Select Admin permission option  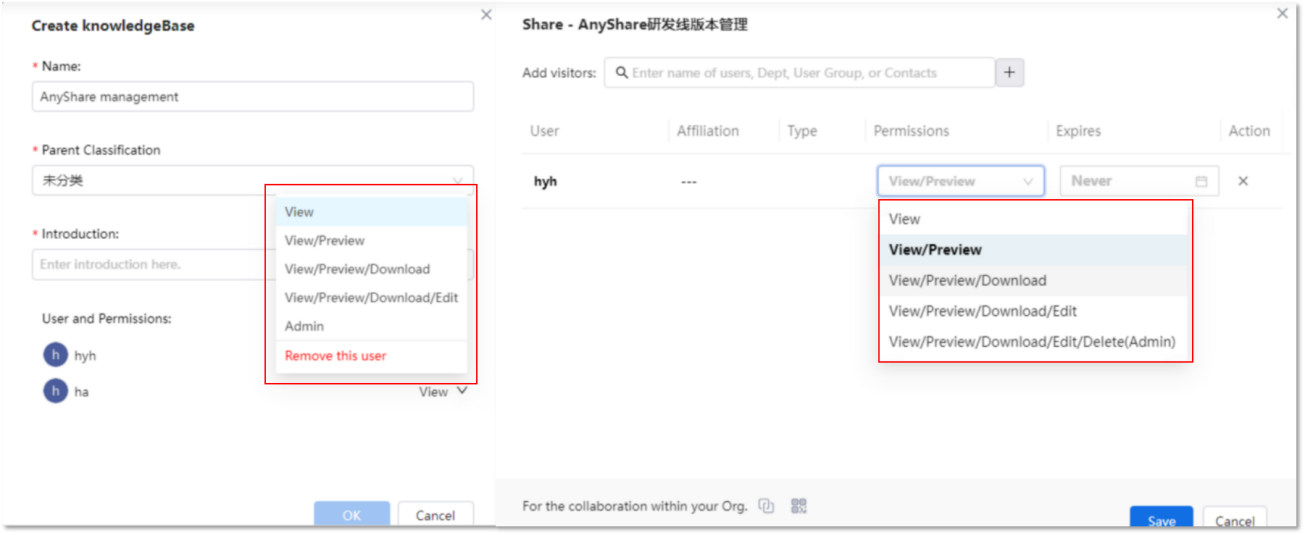point(371,326)
